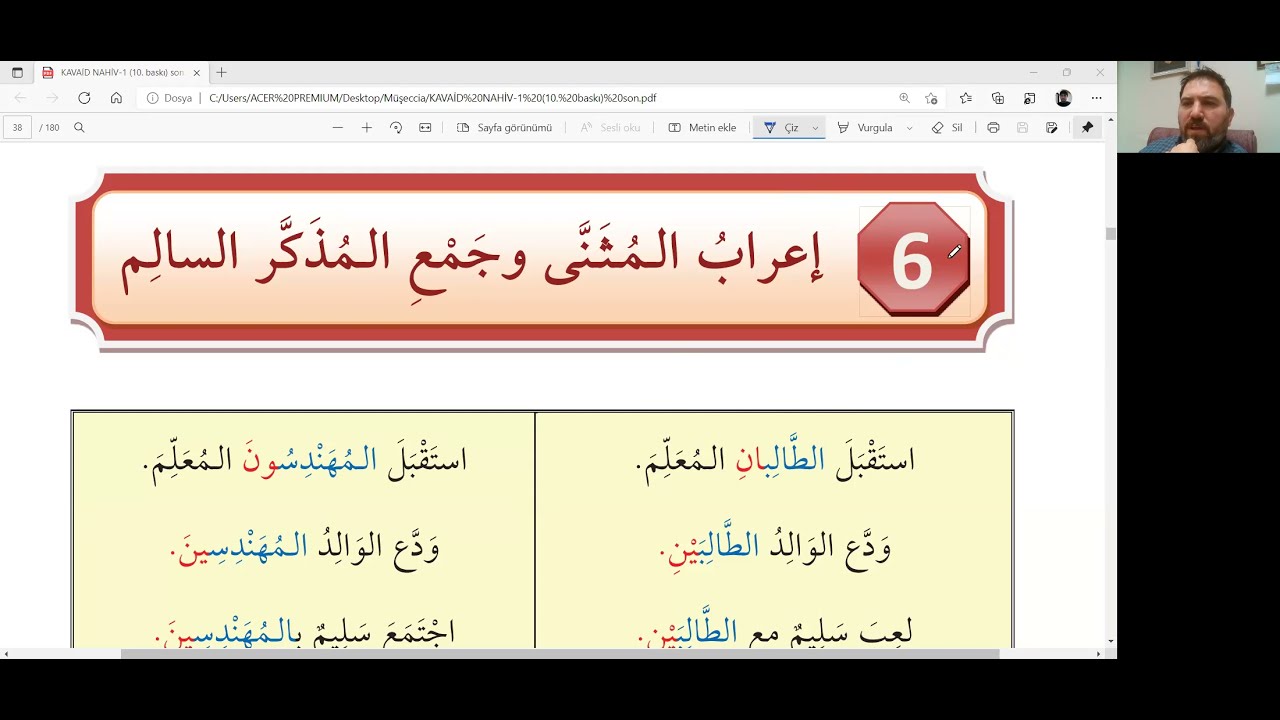Image resolution: width=1280 pixels, height=720 pixels.
Task: Open PDF search magnifier
Action: [x=79, y=128]
